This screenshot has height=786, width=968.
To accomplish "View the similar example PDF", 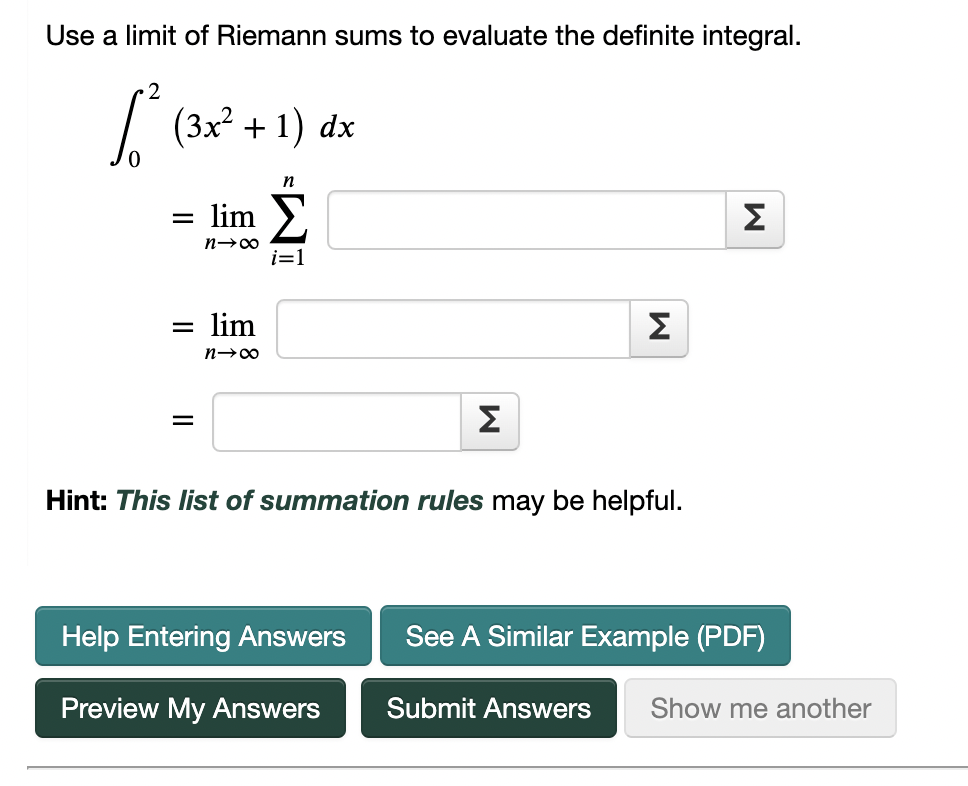I will [585, 636].
